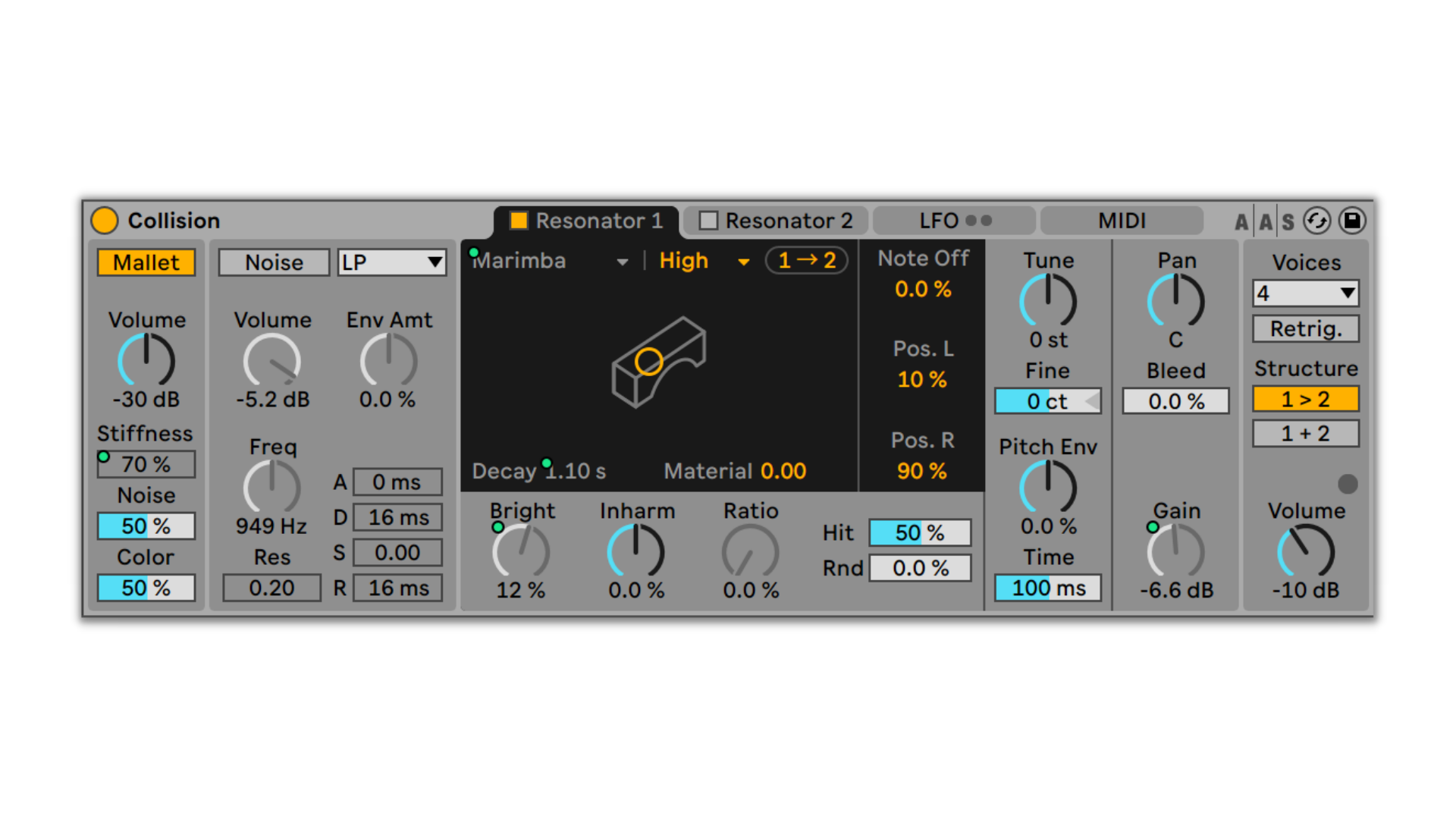Click the Pan knob dial
Viewport: 1456px width, 819px height.
(1175, 300)
